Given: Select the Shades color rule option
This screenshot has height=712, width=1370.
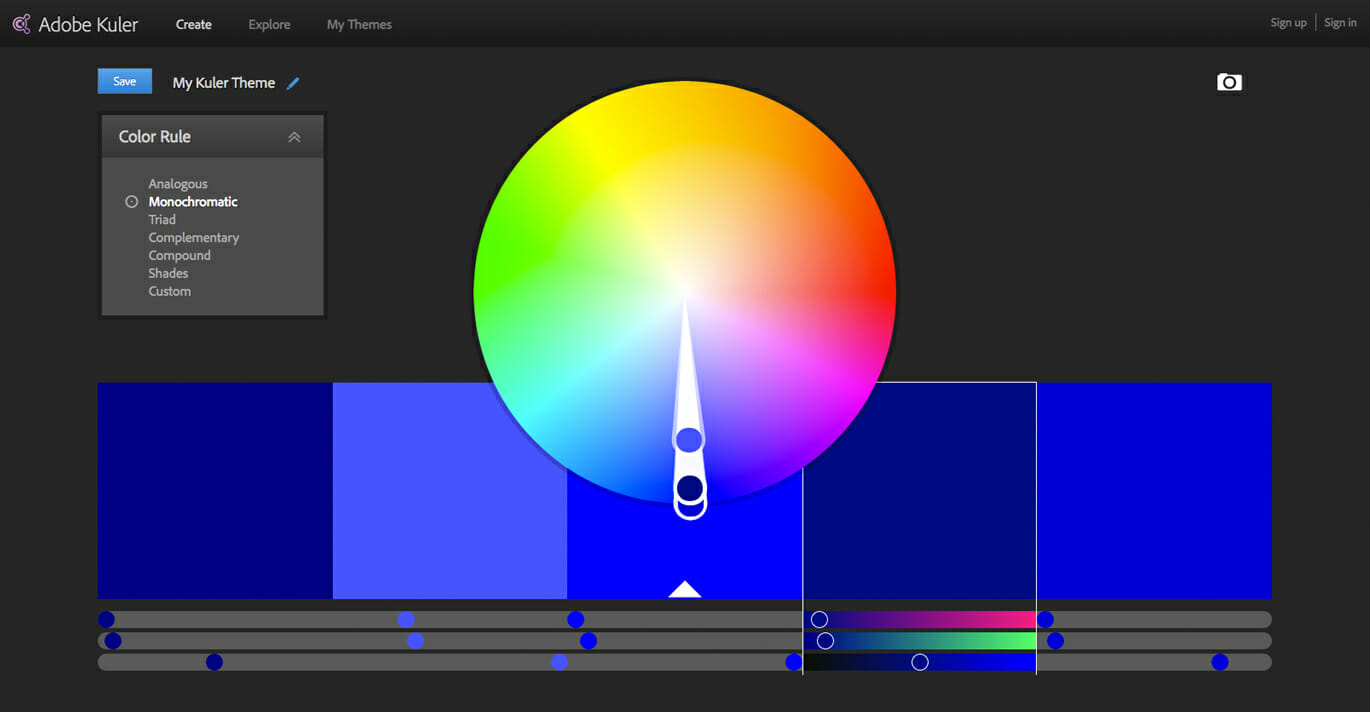Looking at the screenshot, I should 168,273.
